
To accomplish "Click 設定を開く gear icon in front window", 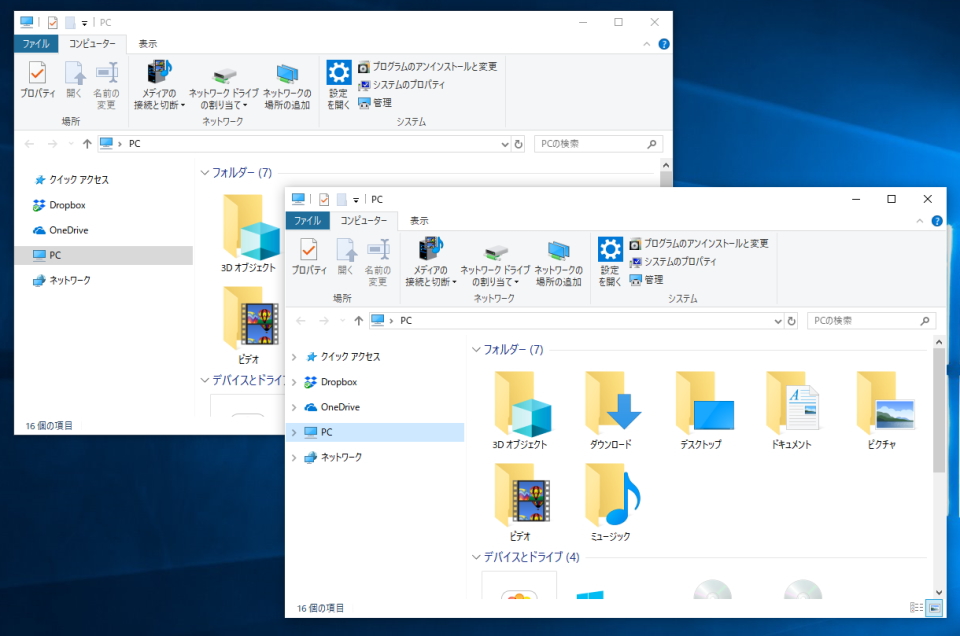I will tap(610, 261).
